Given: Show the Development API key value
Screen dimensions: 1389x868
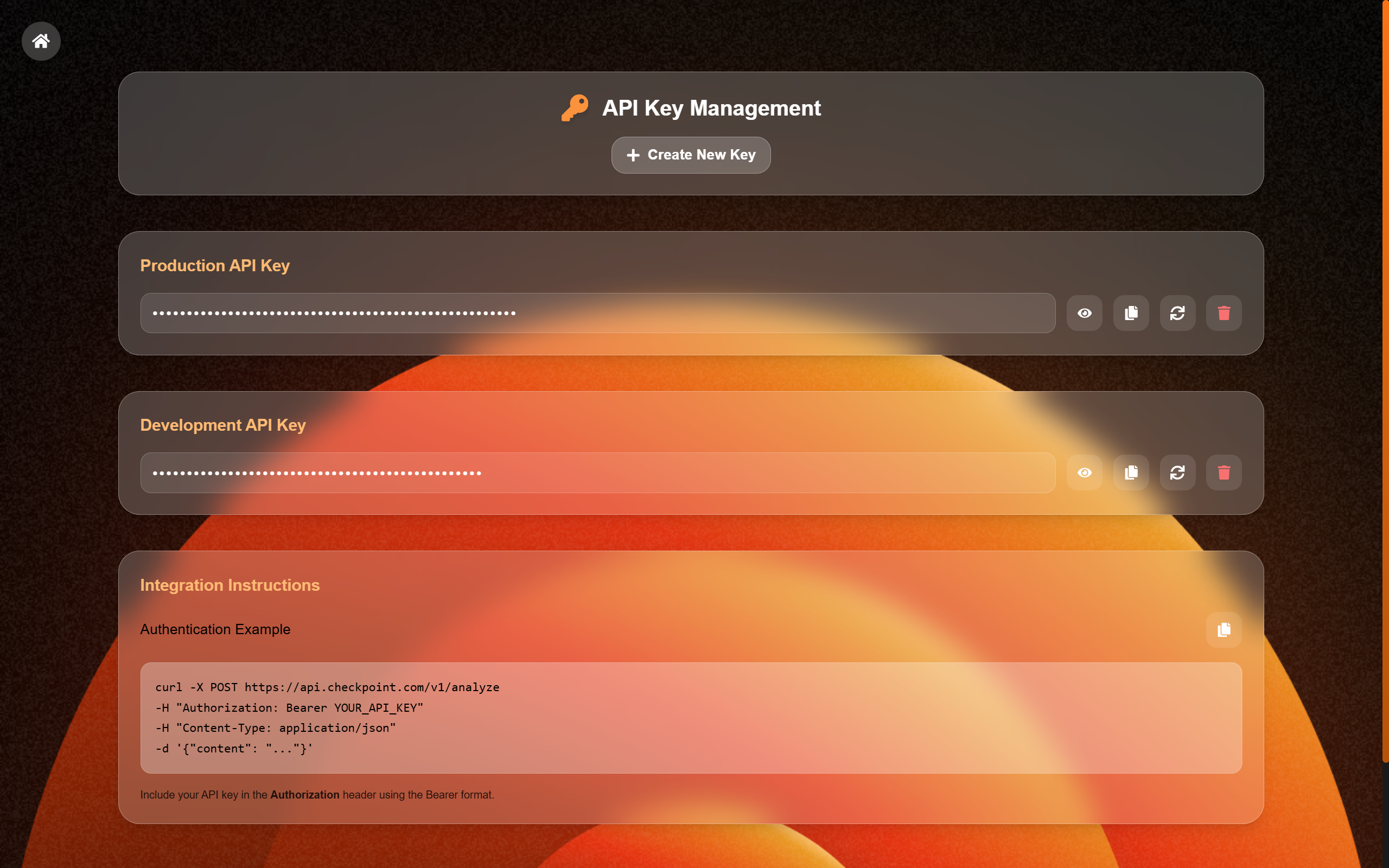Looking at the screenshot, I should [x=1084, y=473].
